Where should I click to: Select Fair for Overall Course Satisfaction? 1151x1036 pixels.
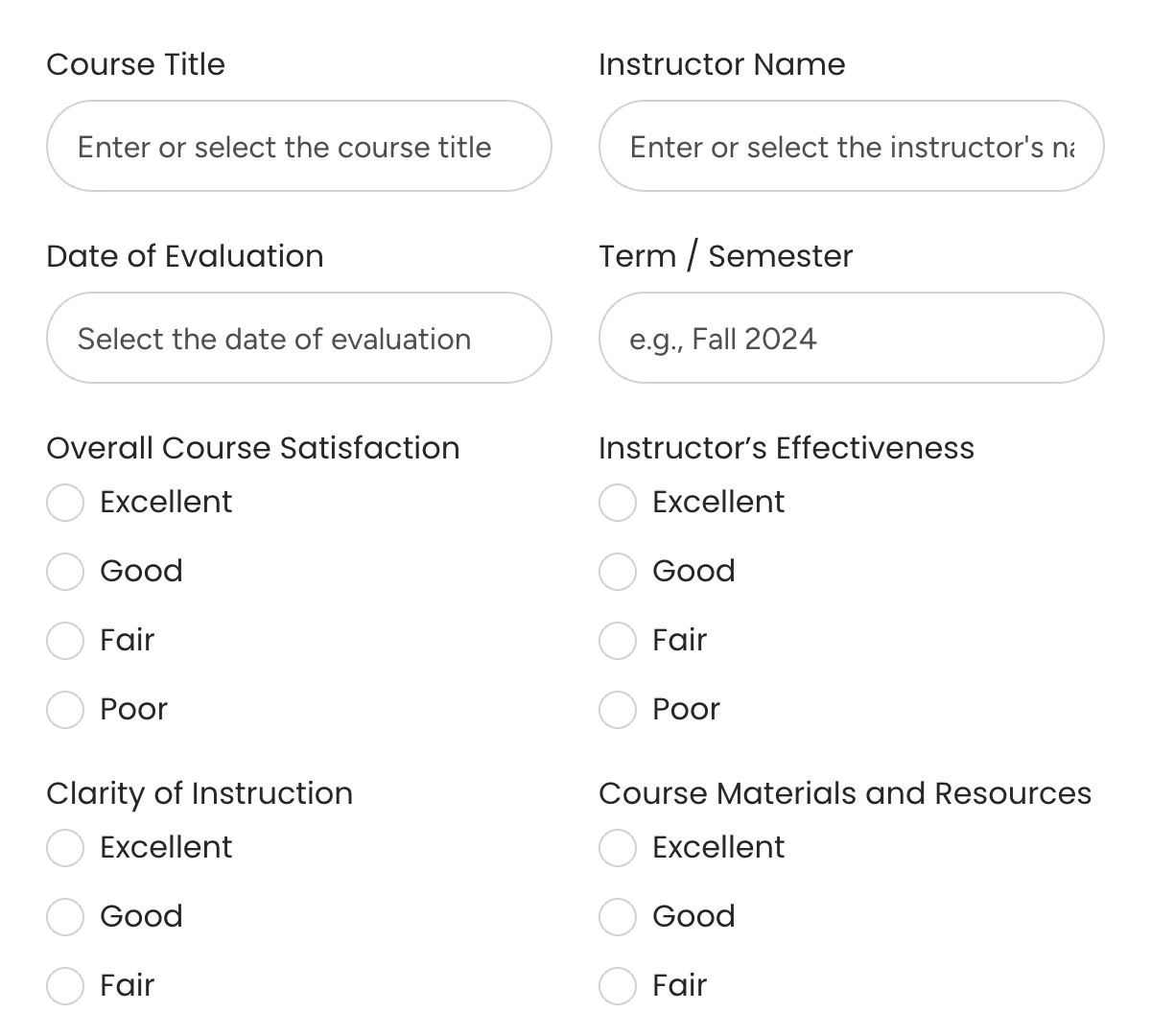tap(64, 640)
